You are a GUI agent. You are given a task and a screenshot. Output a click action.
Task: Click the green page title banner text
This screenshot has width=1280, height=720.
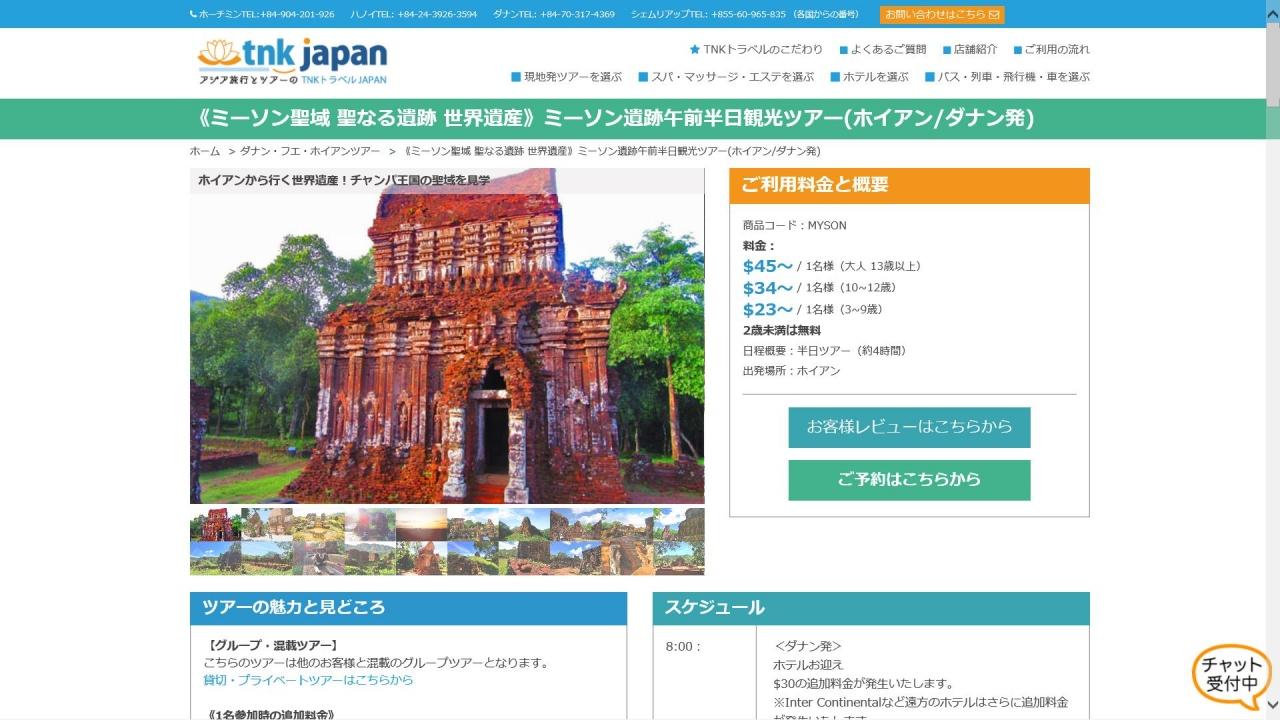pos(616,119)
